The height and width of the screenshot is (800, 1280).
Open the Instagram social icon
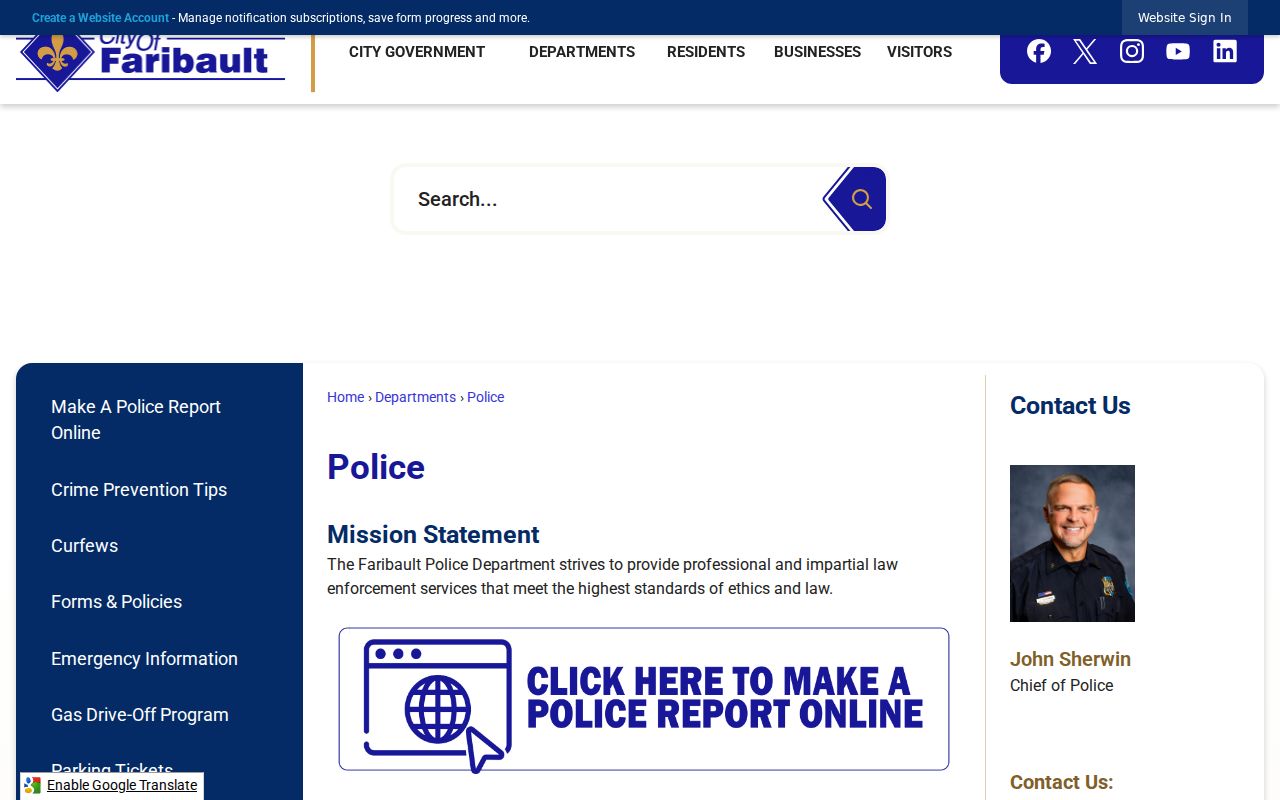pyautogui.click(x=1132, y=51)
